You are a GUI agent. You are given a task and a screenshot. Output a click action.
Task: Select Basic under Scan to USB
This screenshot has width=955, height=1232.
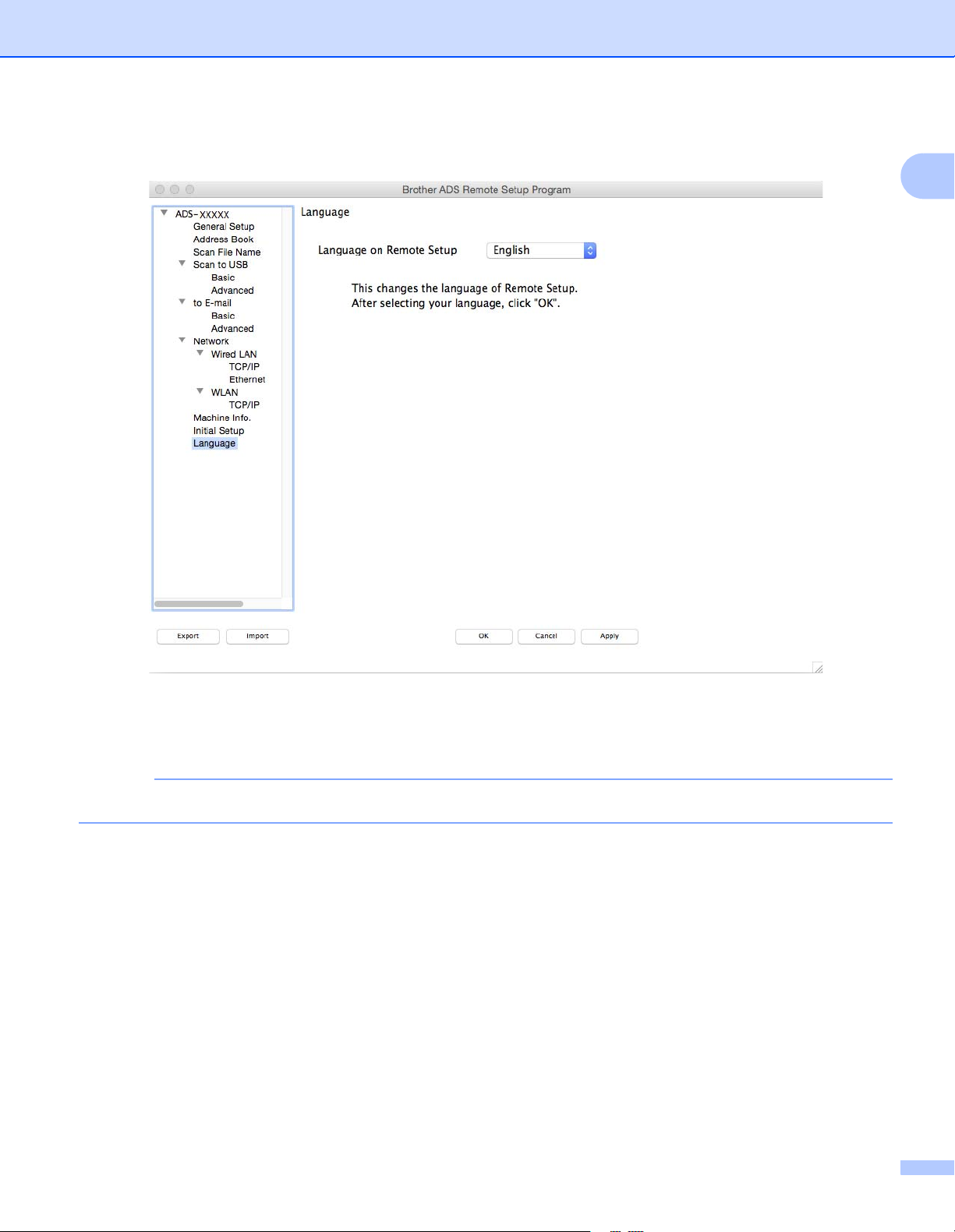(223, 277)
